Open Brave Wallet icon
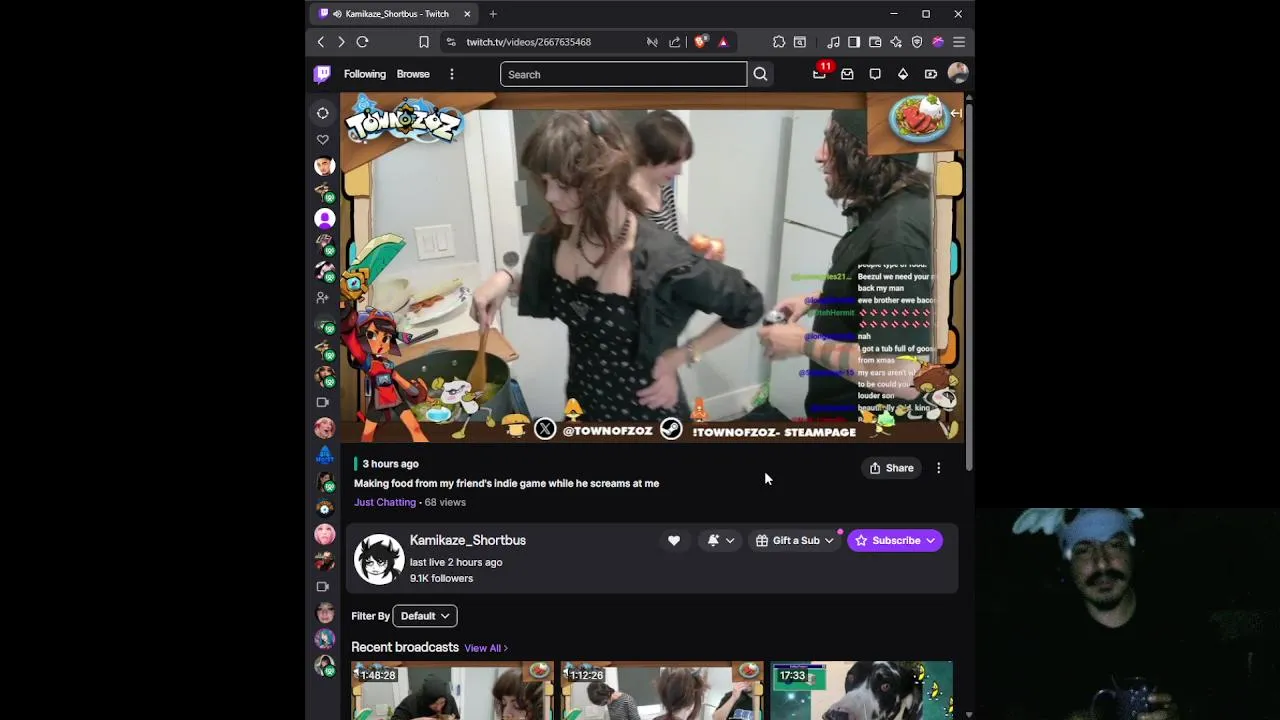Screen dimensions: 1280x720 tap(875, 42)
